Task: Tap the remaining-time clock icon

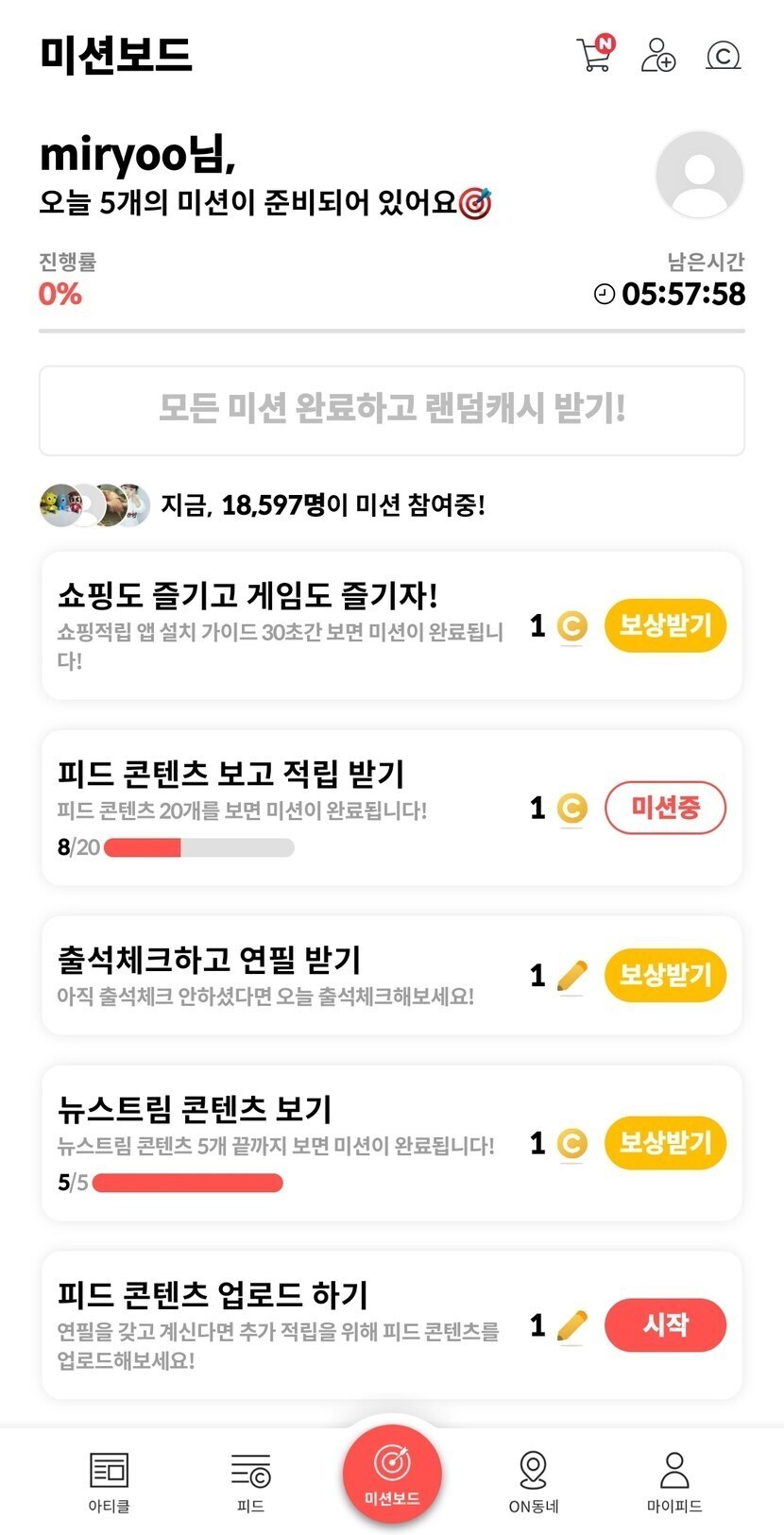Action: (605, 294)
